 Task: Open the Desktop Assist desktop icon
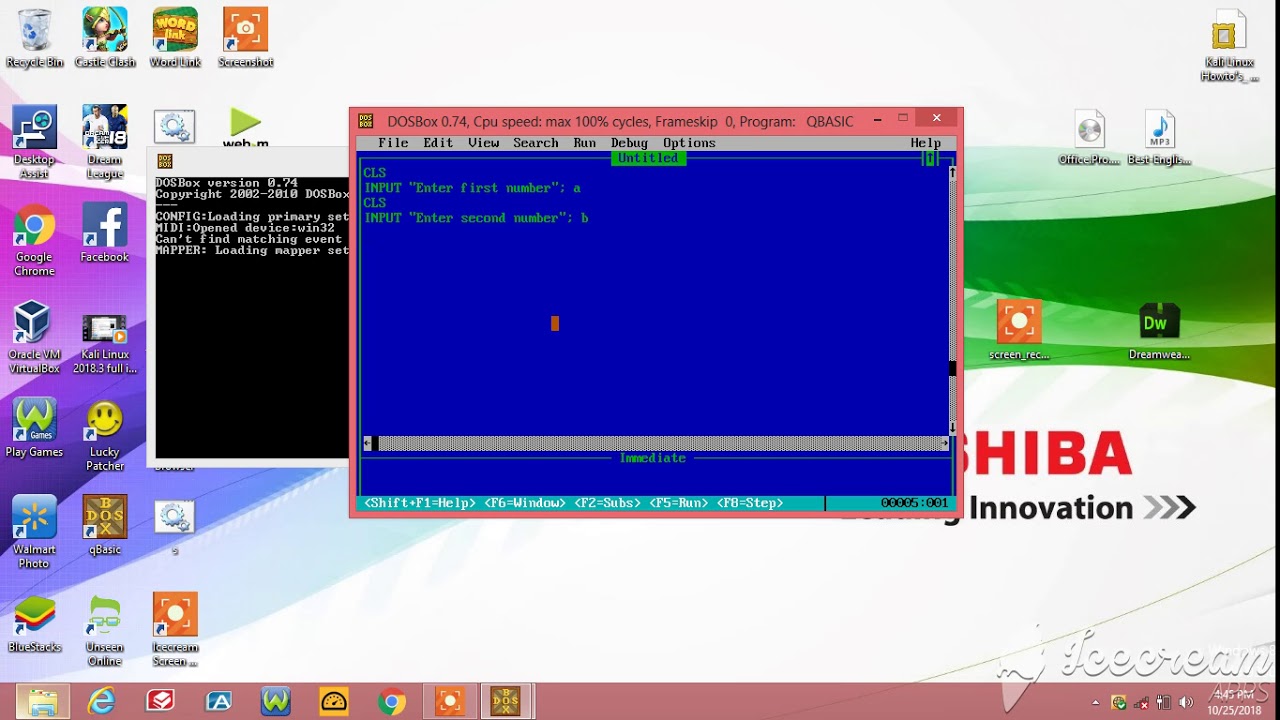coord(34,142)
